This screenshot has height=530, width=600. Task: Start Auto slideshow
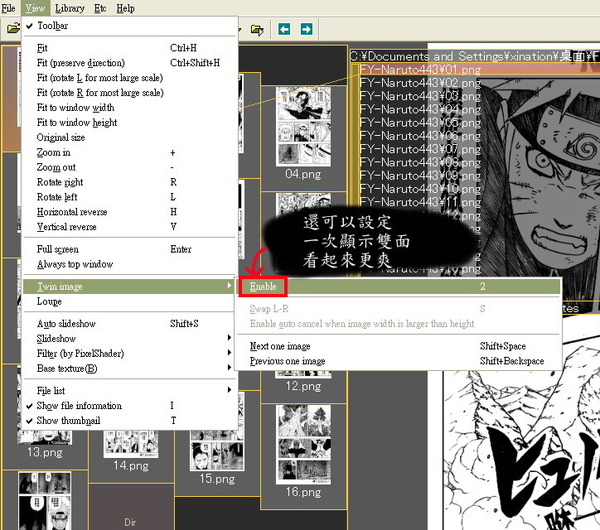pos(129,324)
